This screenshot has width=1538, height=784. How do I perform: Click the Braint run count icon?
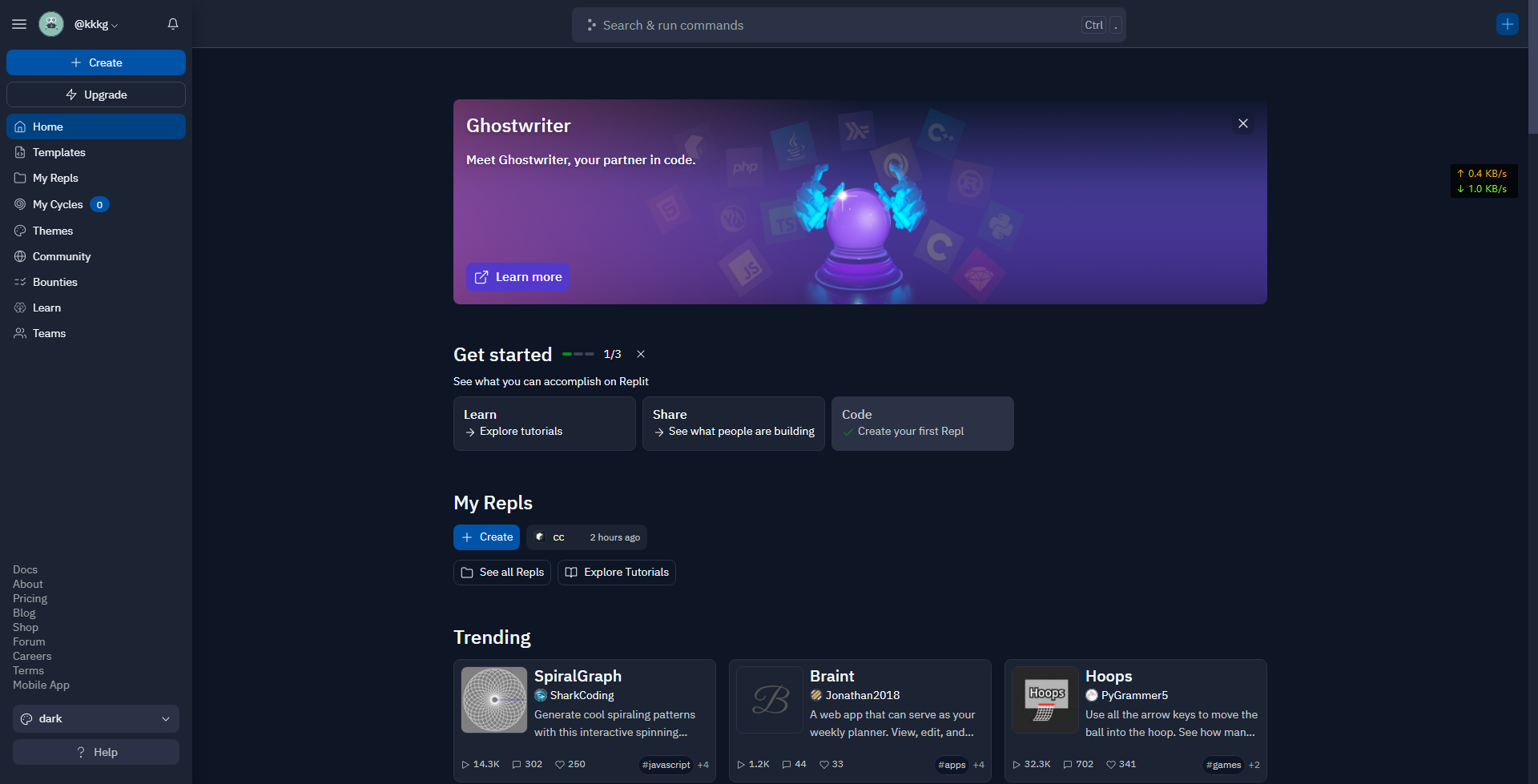pos(741,765)
